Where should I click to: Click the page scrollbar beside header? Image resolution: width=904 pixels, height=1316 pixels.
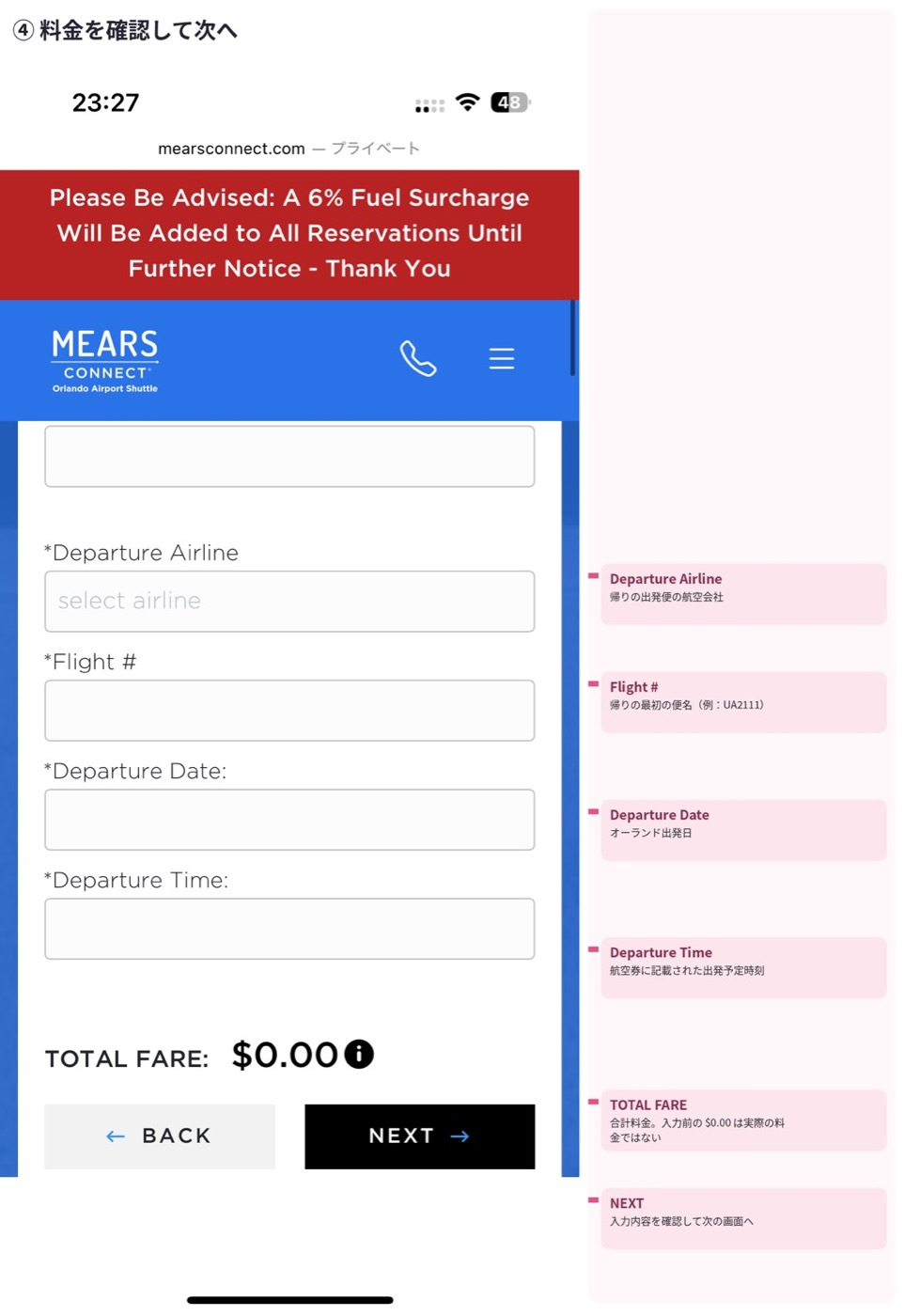pos(573,338)
